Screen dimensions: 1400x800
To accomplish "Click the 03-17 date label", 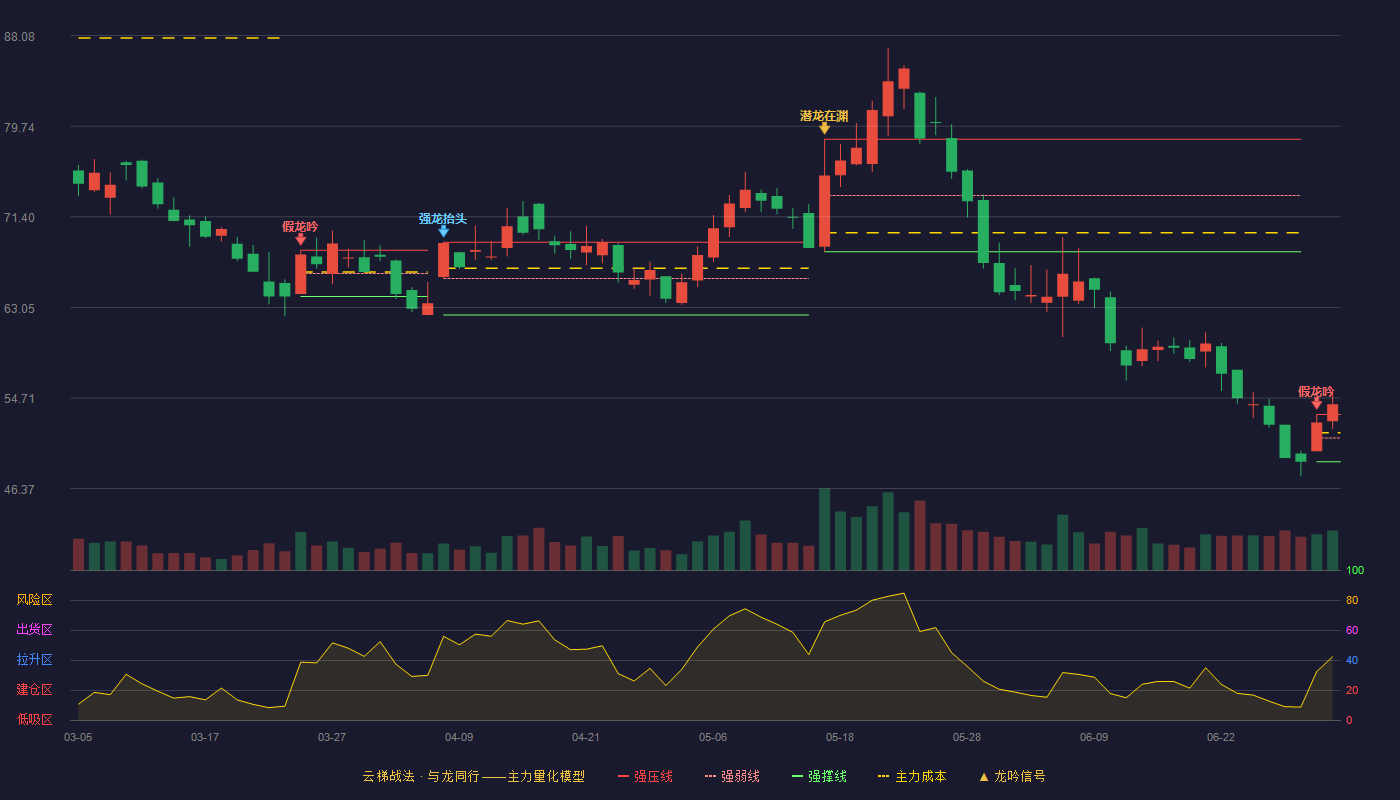I will [205, 737].
